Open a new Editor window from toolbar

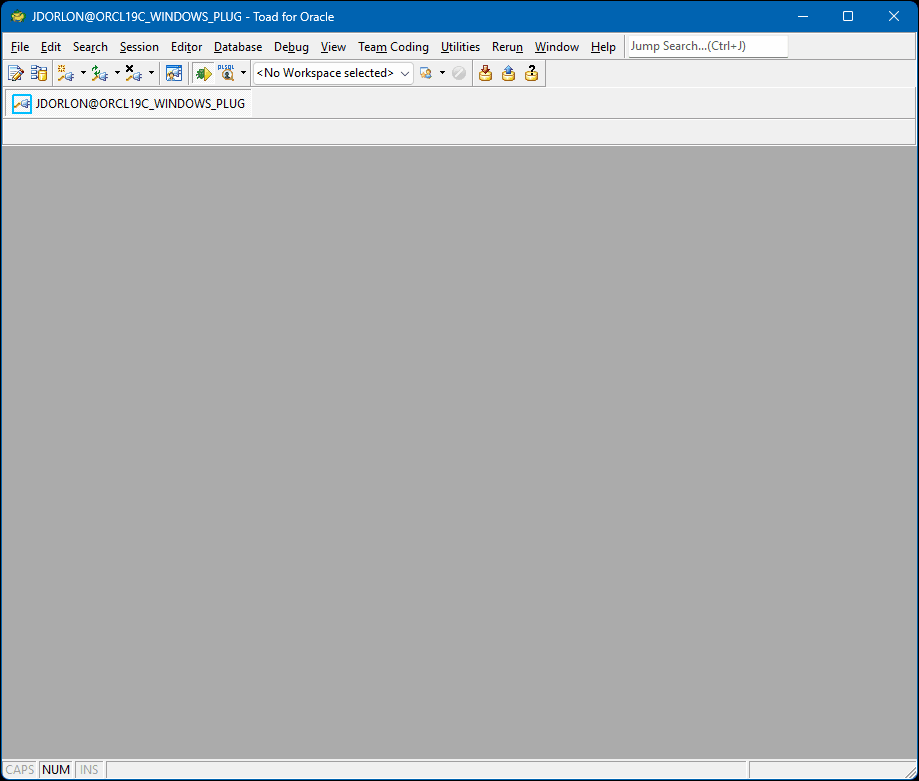pyautogui.click(x=16, y=73)
